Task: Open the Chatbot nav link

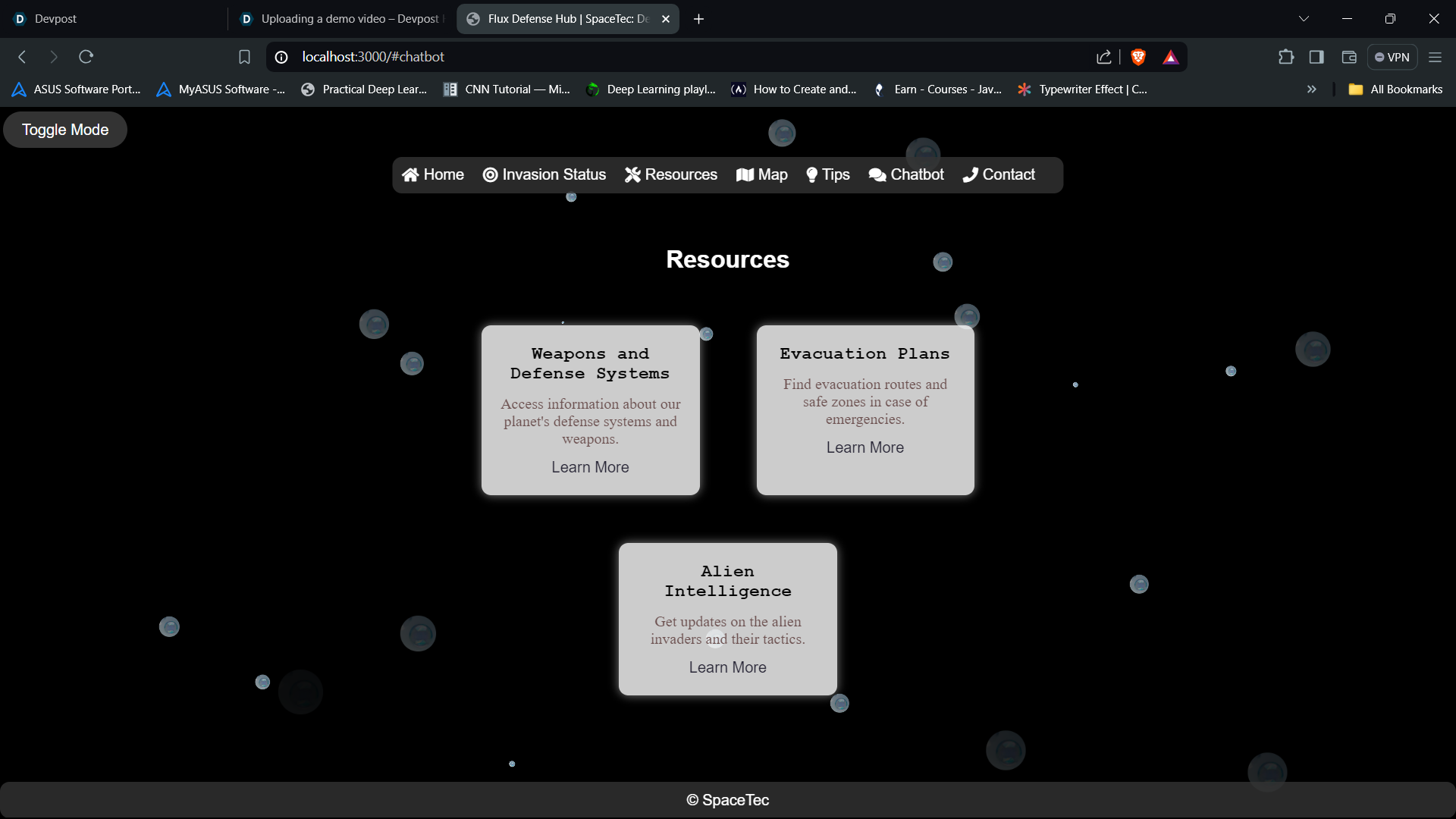Action: coord(906,175)
